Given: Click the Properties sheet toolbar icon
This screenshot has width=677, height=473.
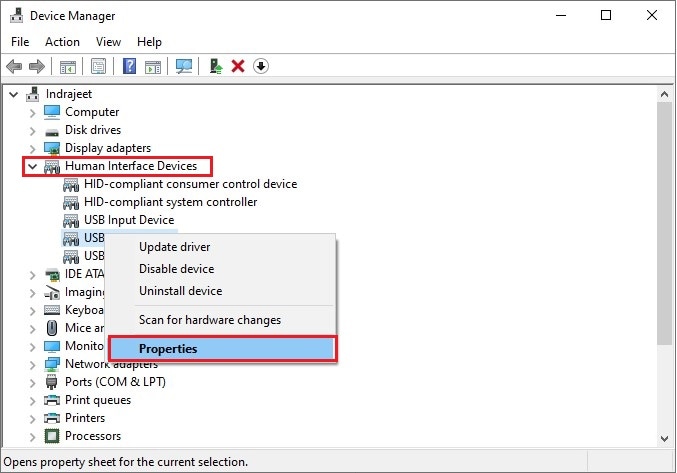Looking at the screenshot, I should point(99,67).
